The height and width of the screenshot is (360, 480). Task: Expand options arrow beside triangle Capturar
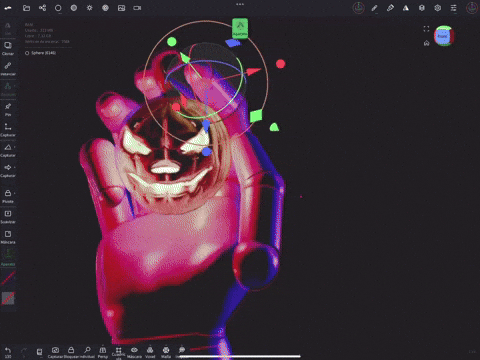click(x=15, y=147)
